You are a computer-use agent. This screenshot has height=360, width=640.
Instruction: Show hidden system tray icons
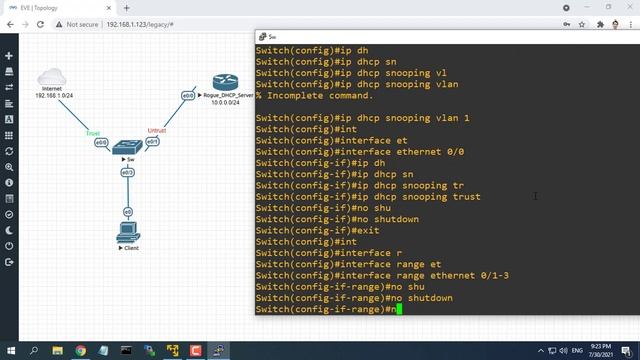[540, 351]
